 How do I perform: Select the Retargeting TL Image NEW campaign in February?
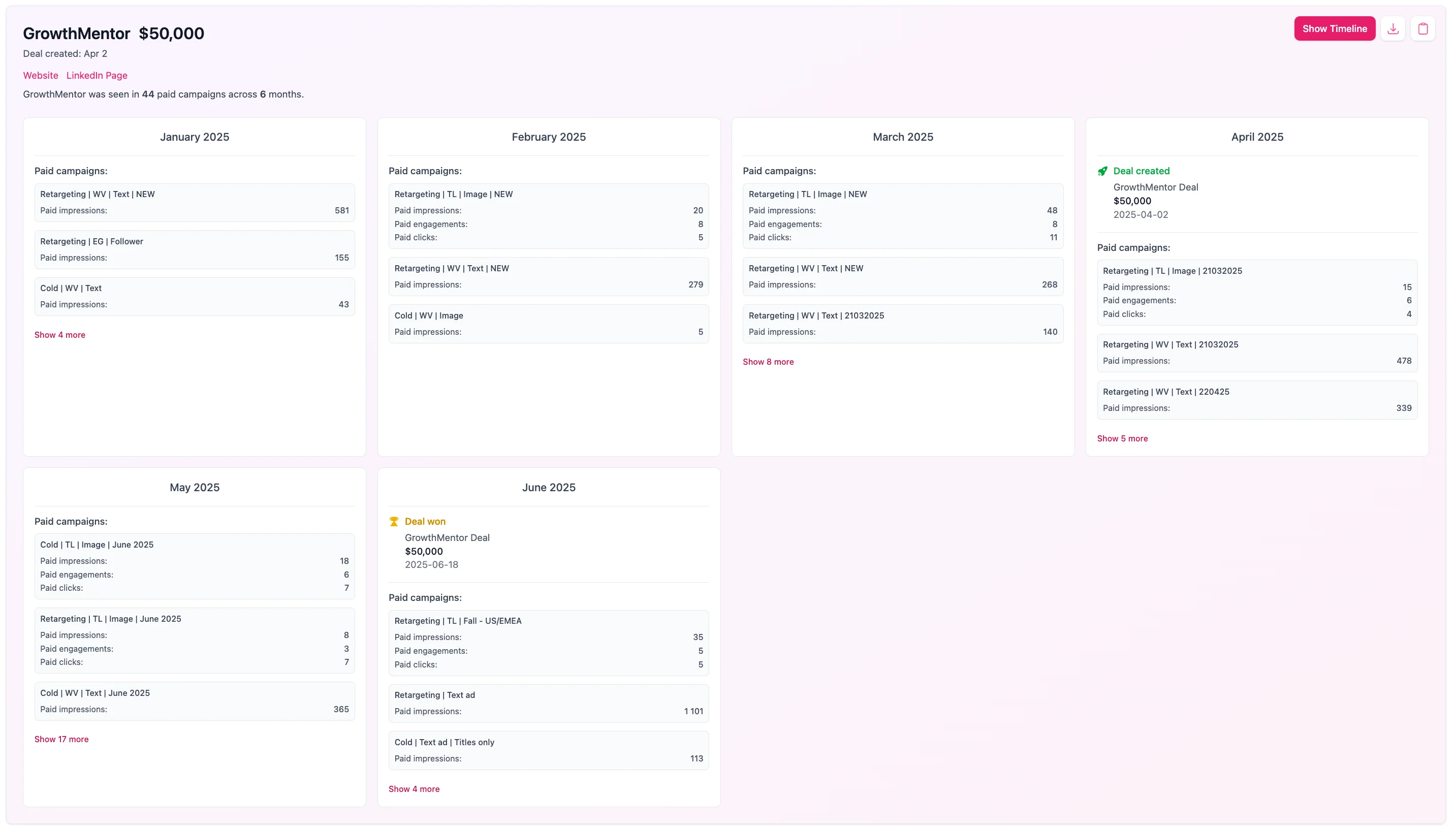pos(548,216)
